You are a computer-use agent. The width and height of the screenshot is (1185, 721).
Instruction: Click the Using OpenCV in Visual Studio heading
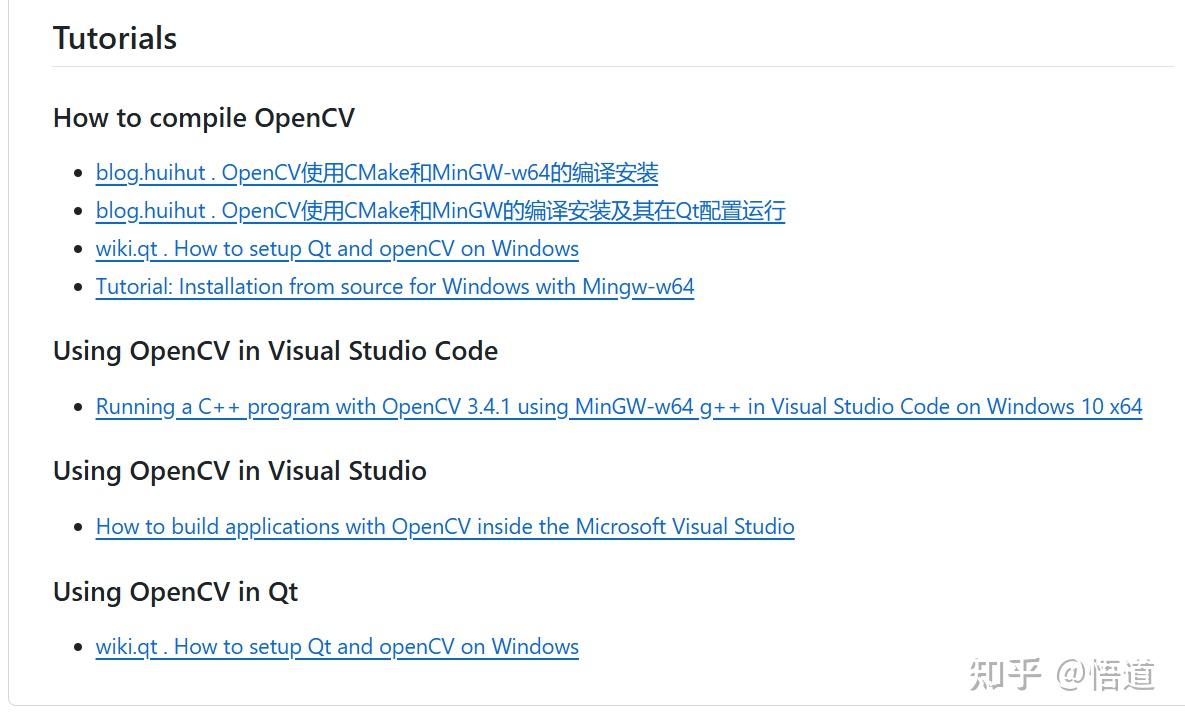click(x=240, y=471)
